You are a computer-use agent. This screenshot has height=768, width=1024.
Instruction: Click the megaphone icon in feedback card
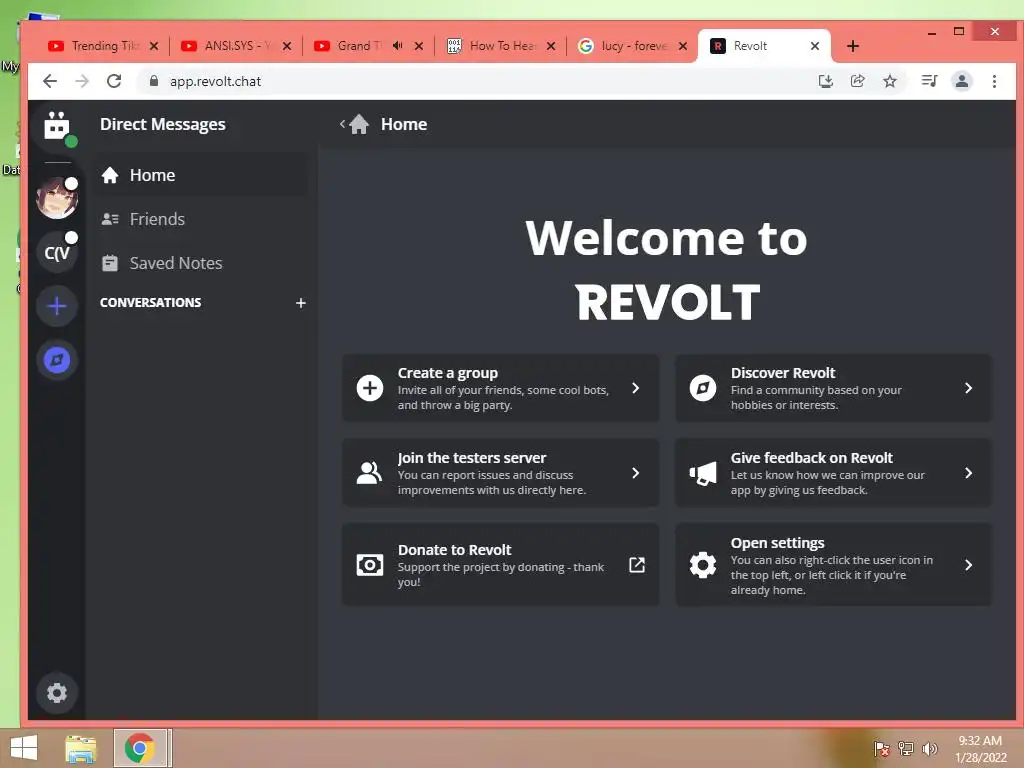(703, 473)
